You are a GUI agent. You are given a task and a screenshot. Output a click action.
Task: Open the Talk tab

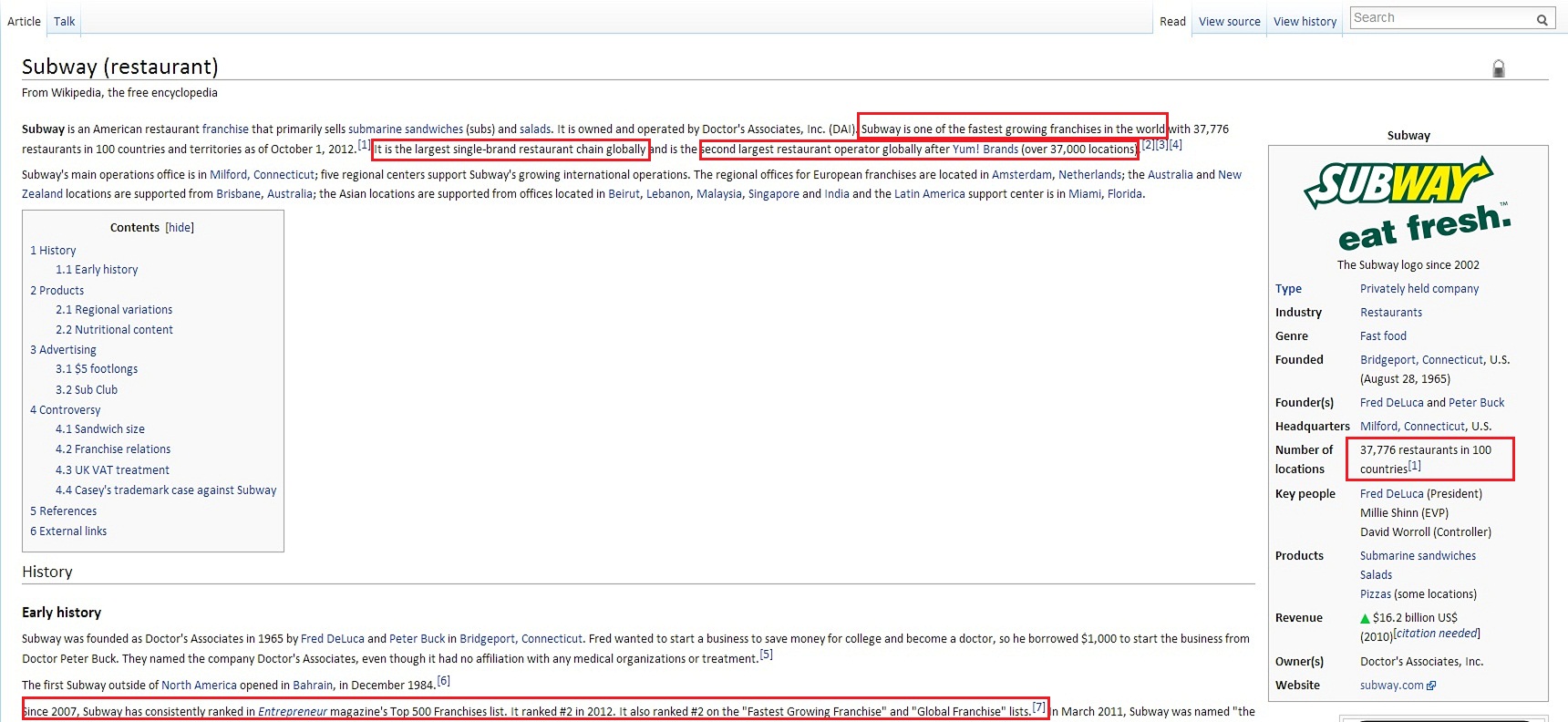[64, 21]
